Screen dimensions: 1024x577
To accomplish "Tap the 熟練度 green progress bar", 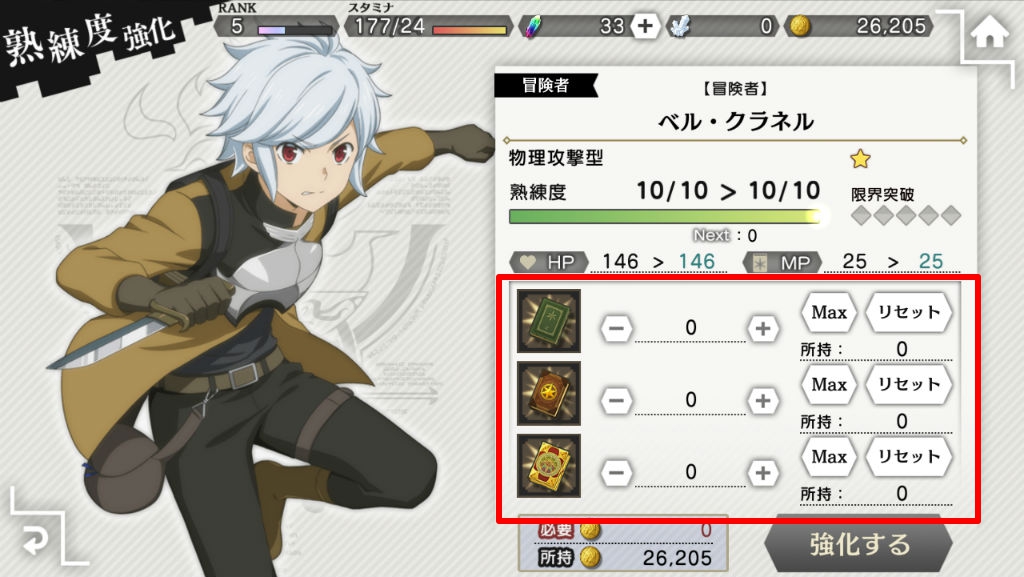I will (x=665, y=217).
